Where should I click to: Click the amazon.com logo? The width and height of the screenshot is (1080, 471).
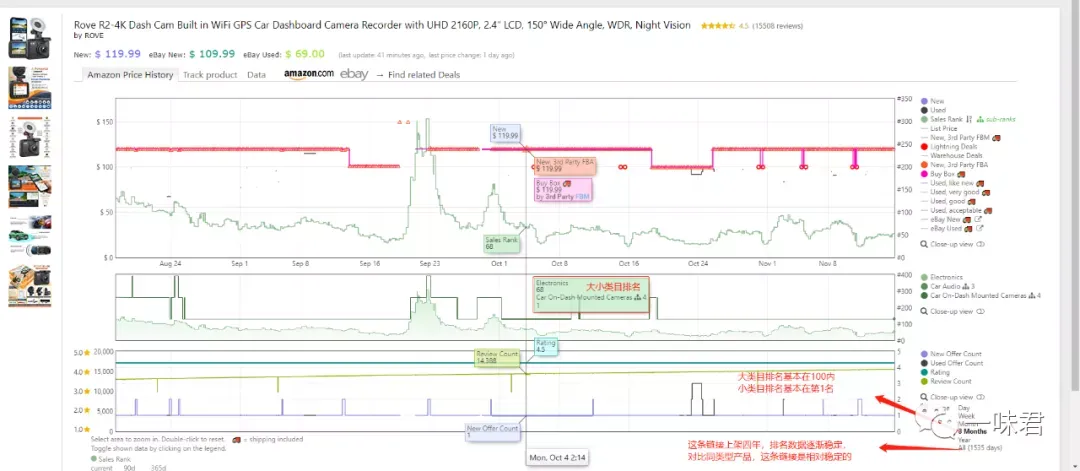[309, 74]
